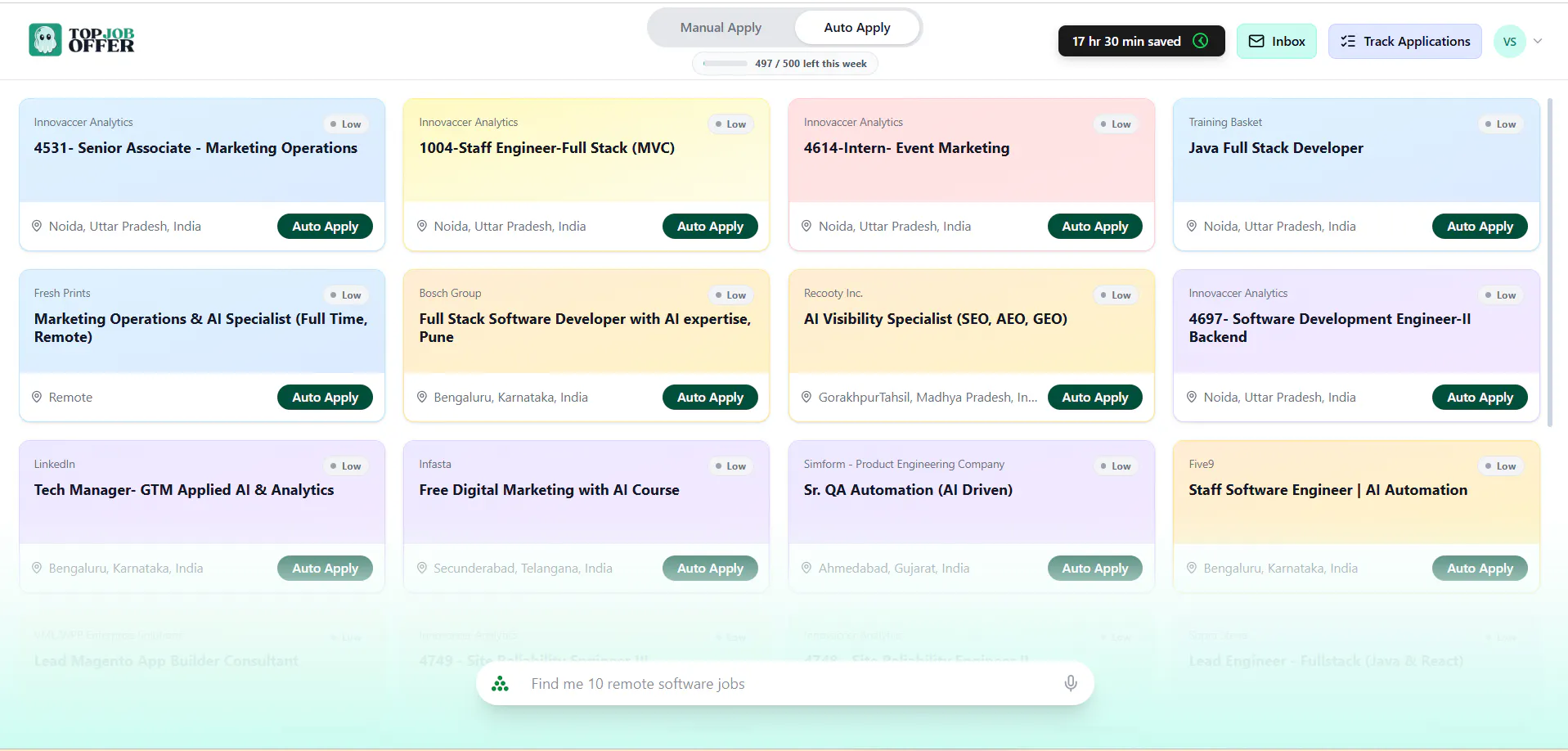
Task: Click location pin beside Remote on Fresh Prints card
Action: (37, 397)
